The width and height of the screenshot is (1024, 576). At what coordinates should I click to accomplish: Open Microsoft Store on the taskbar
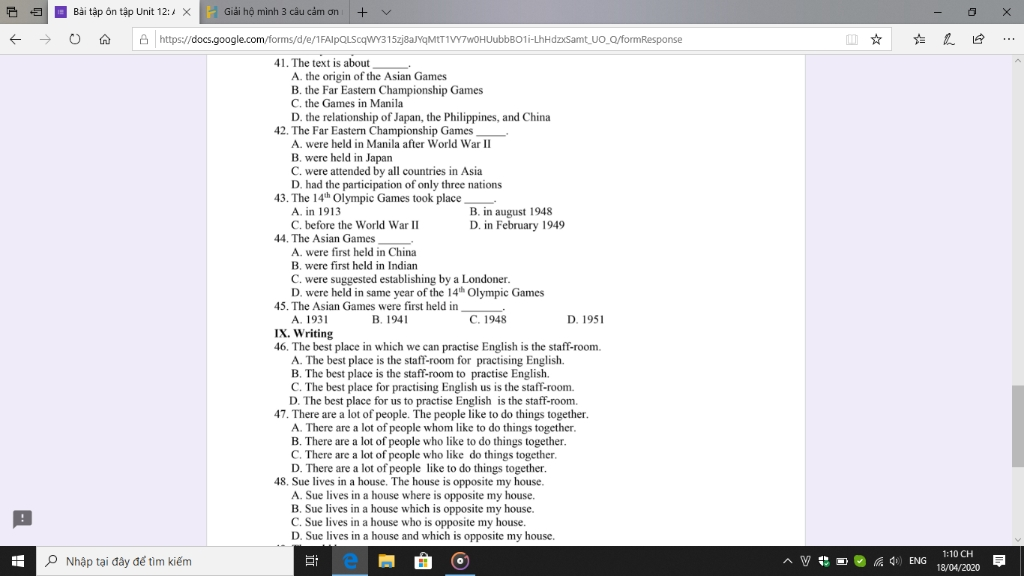coord(423,561)
